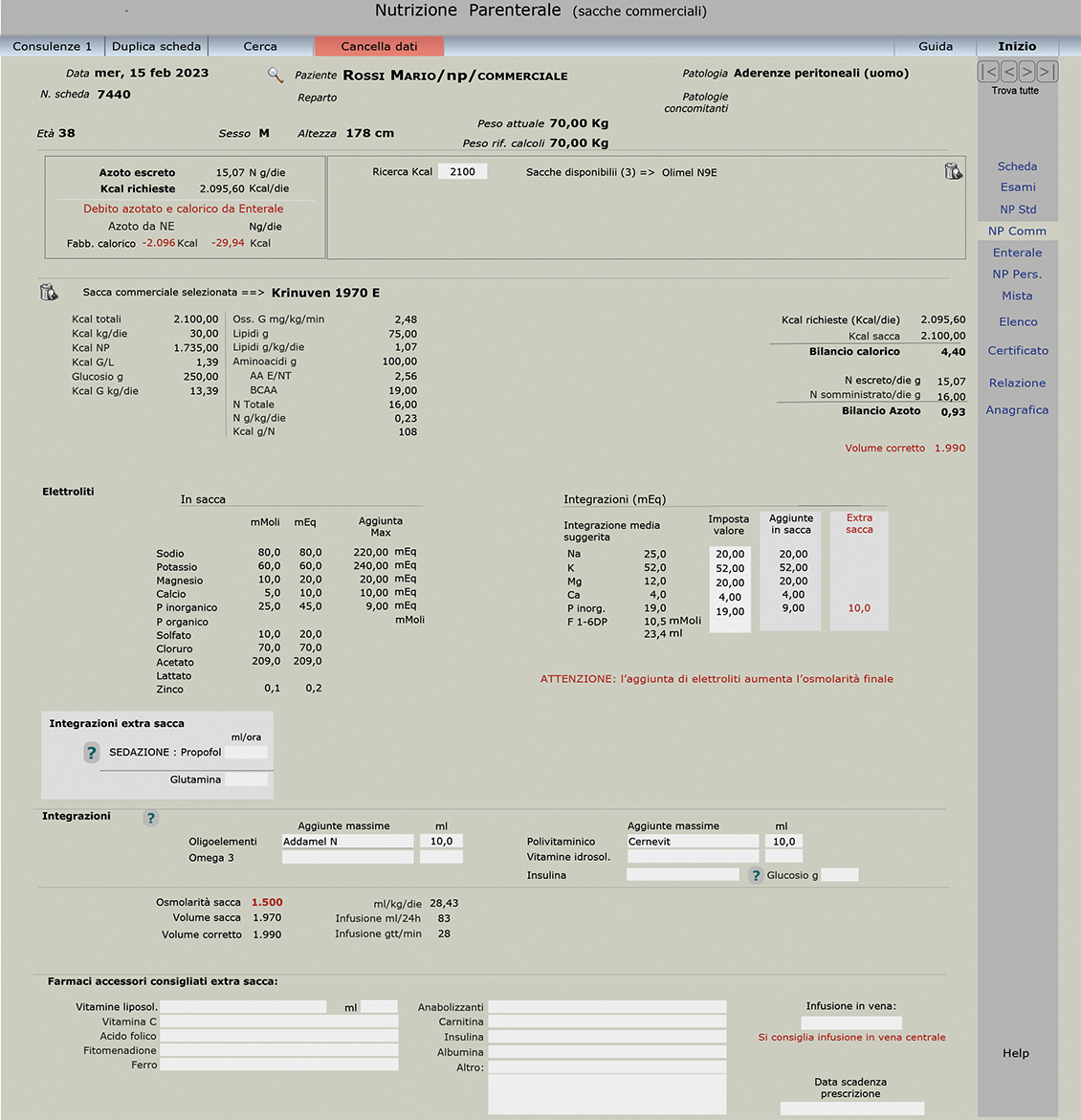Click the Vitamine idrosol. product field

pyautogui.click(x=693, y=856)
